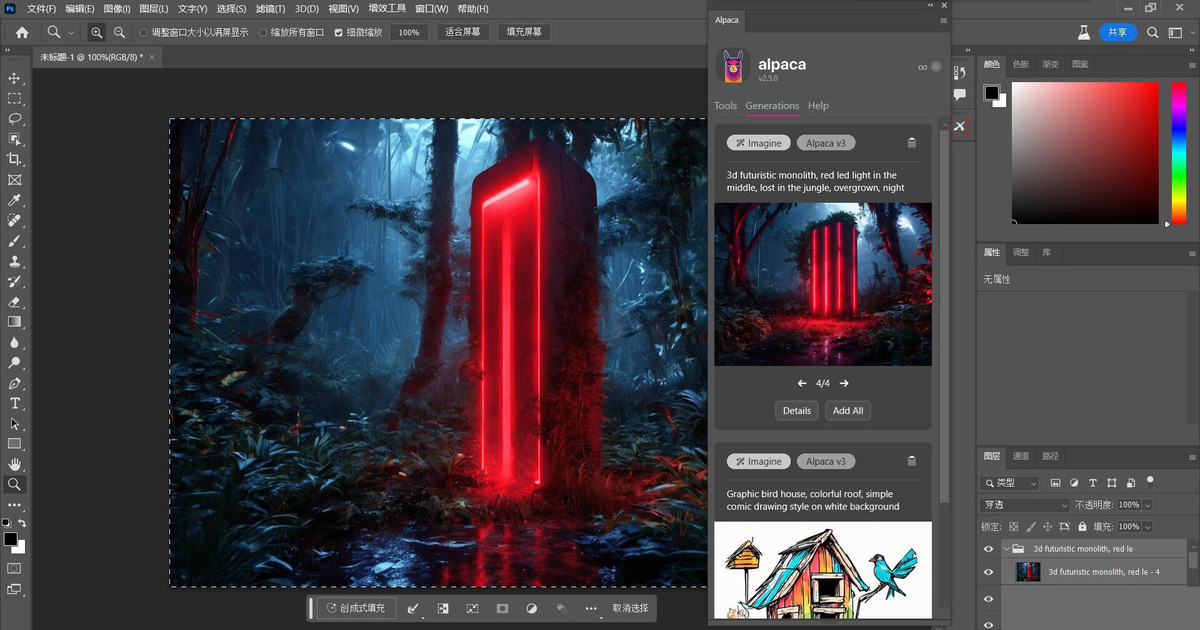Click the 适合屏幕 button
The image size is (1200, 630).
click(x=461, y=32)
